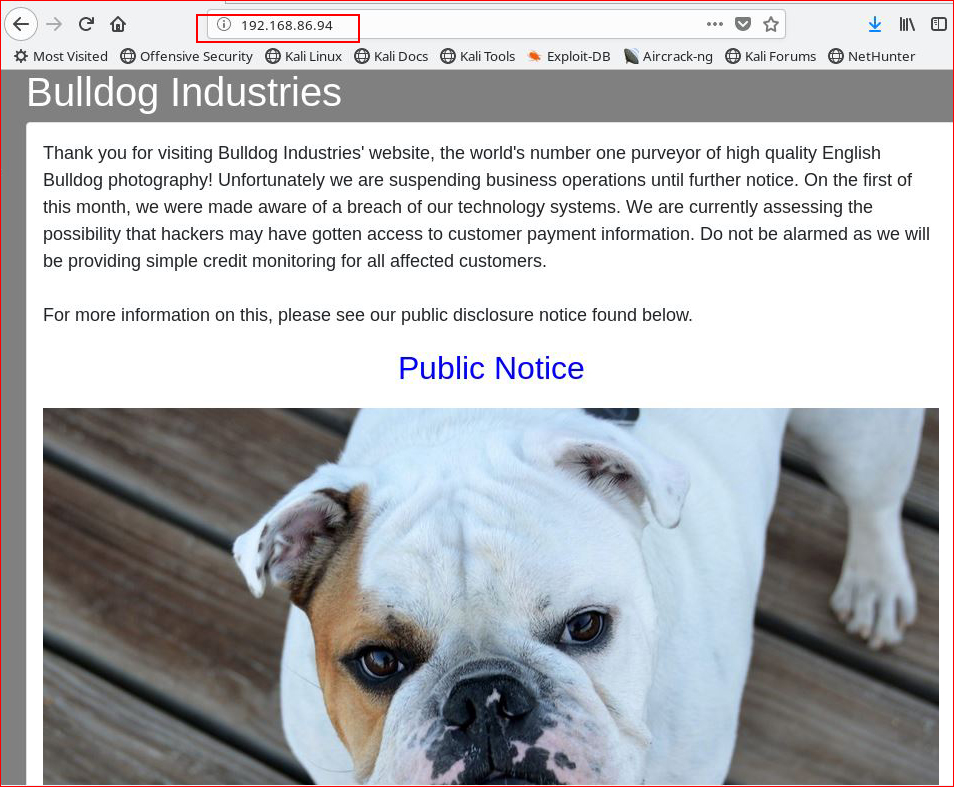Click the Bulldog Industries page heading
The width and height of the screenshot is (954, 787).
click(184, 92)
